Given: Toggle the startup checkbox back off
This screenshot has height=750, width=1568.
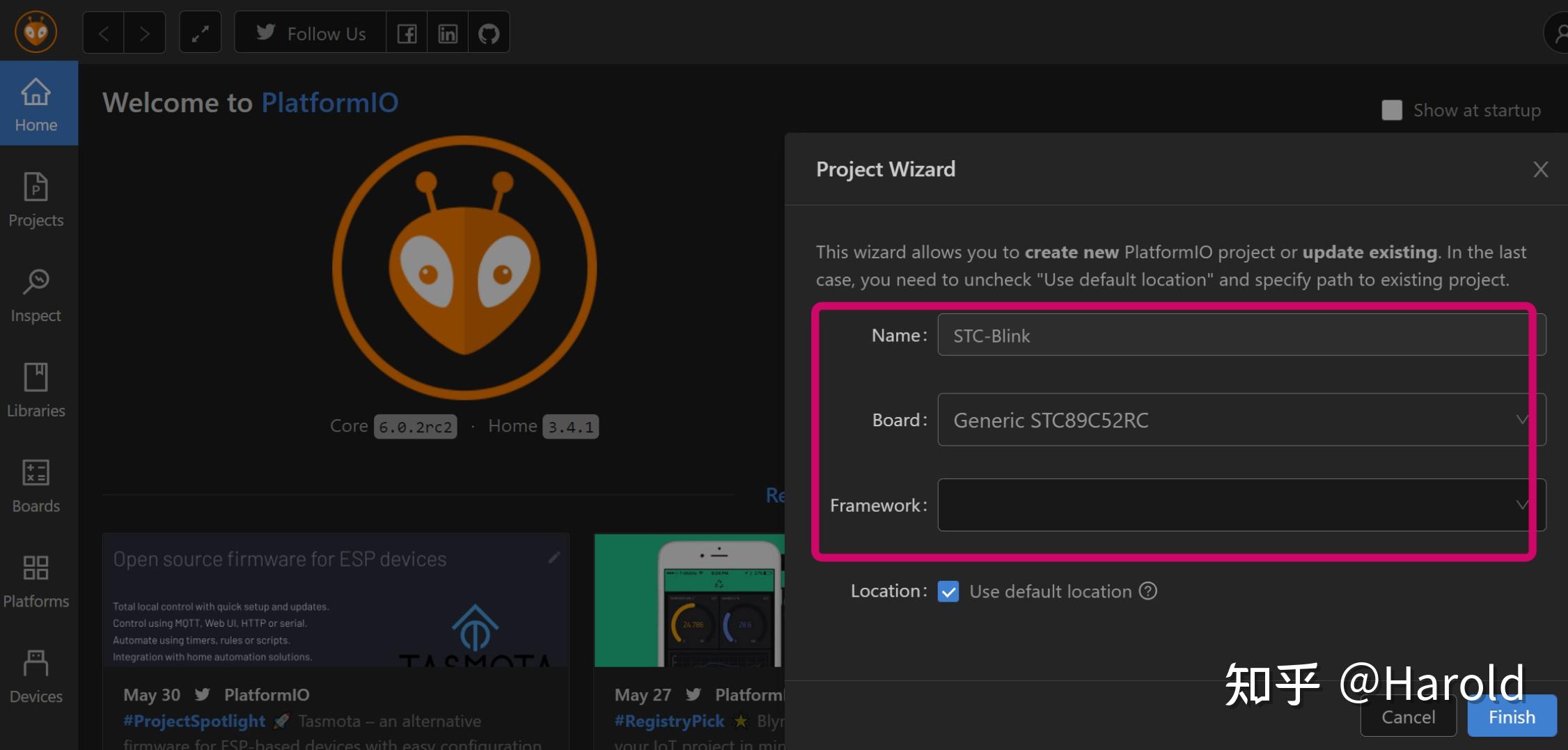Looking at the screenshot, I should tap(1390, 110).
